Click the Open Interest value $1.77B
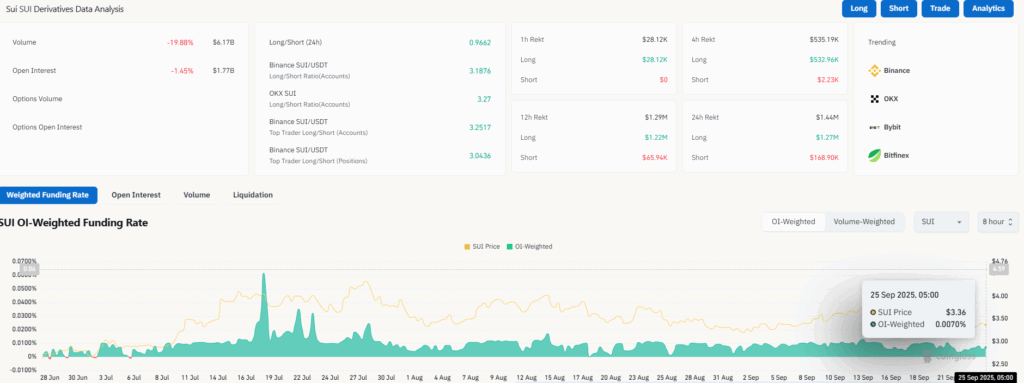Viewport: 1024px width, 383px height. click(x=223, y=71)
